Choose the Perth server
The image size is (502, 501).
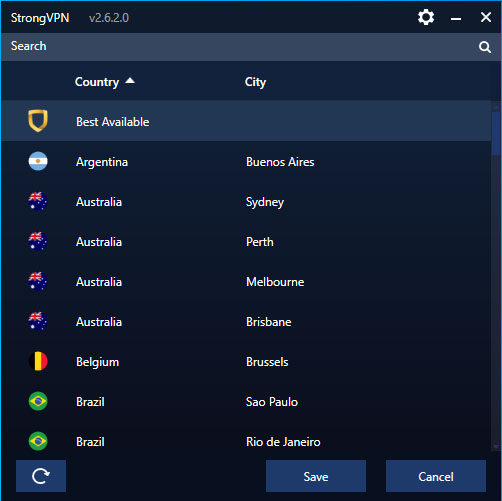[260, 242]
